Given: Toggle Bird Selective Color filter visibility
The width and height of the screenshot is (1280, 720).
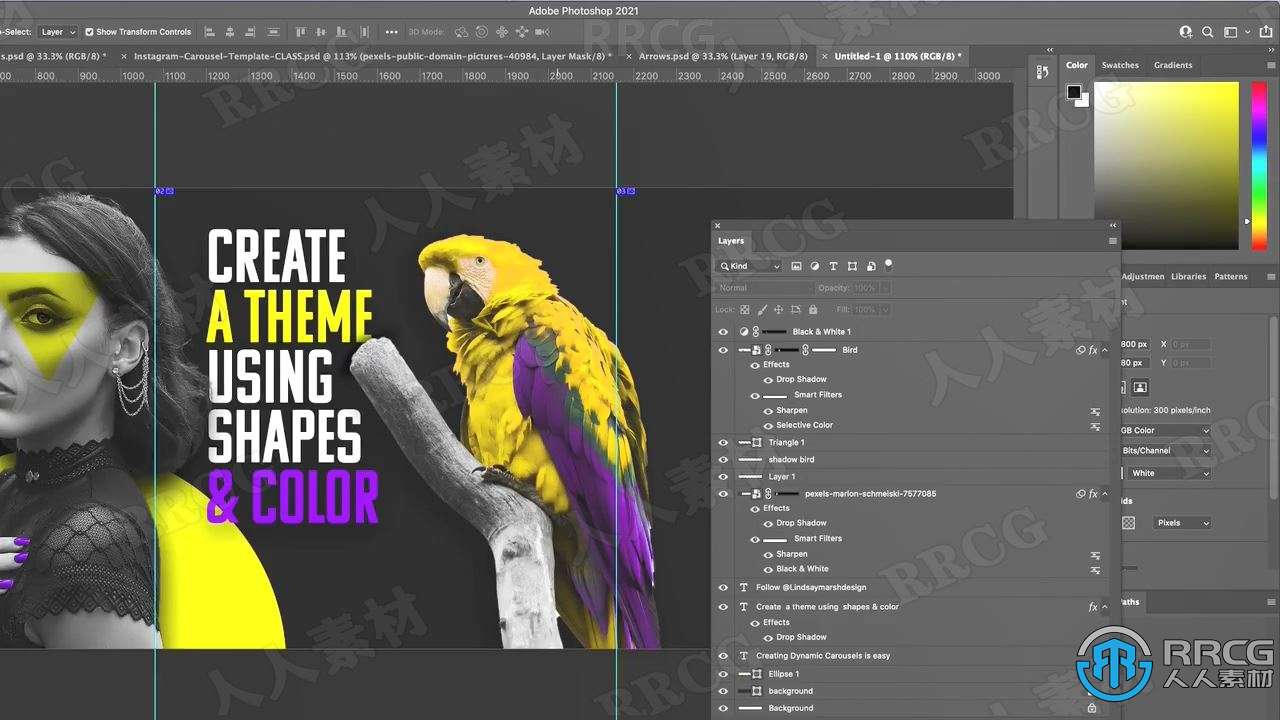Looking at the screenshot, I should click(768, 425).
